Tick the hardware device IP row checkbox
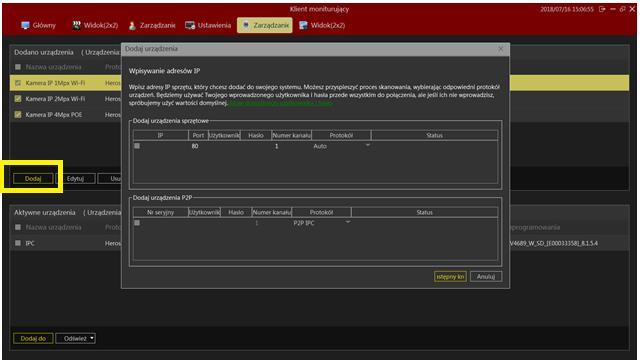The height and width of the screenshot is (363, 640). click(x=137, y=146)
